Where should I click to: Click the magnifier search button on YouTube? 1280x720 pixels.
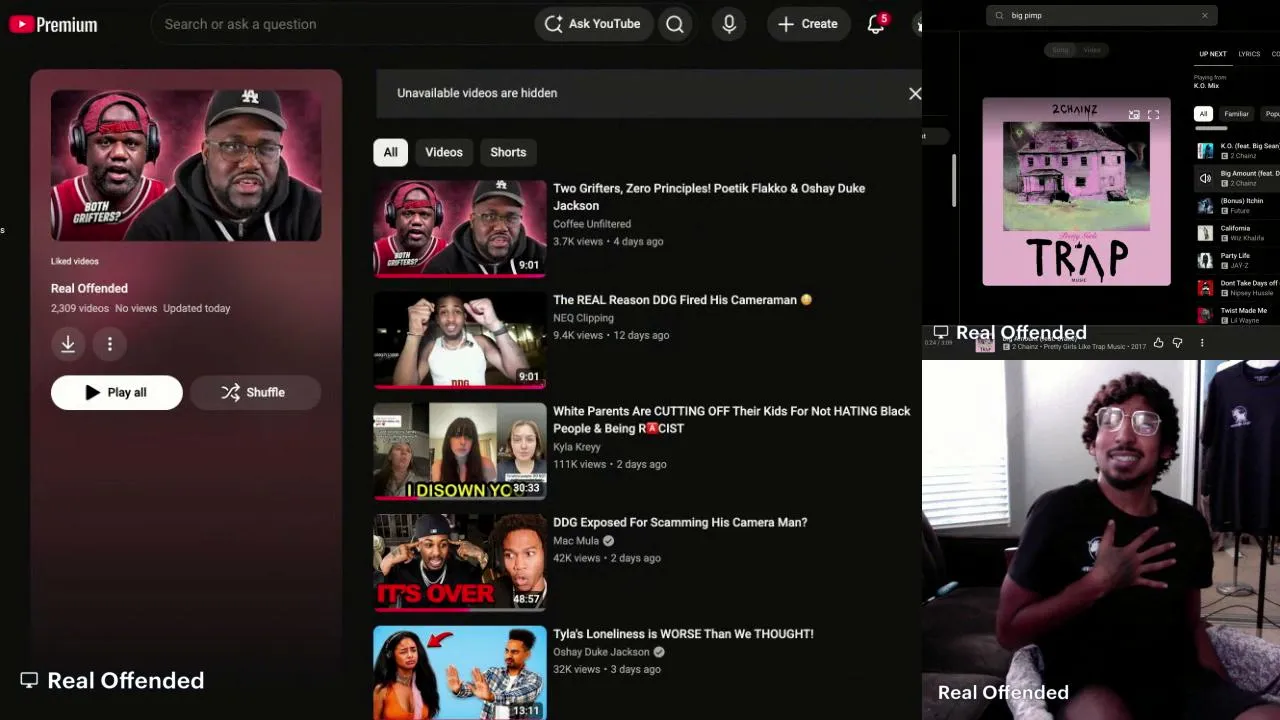click(675, 24)
